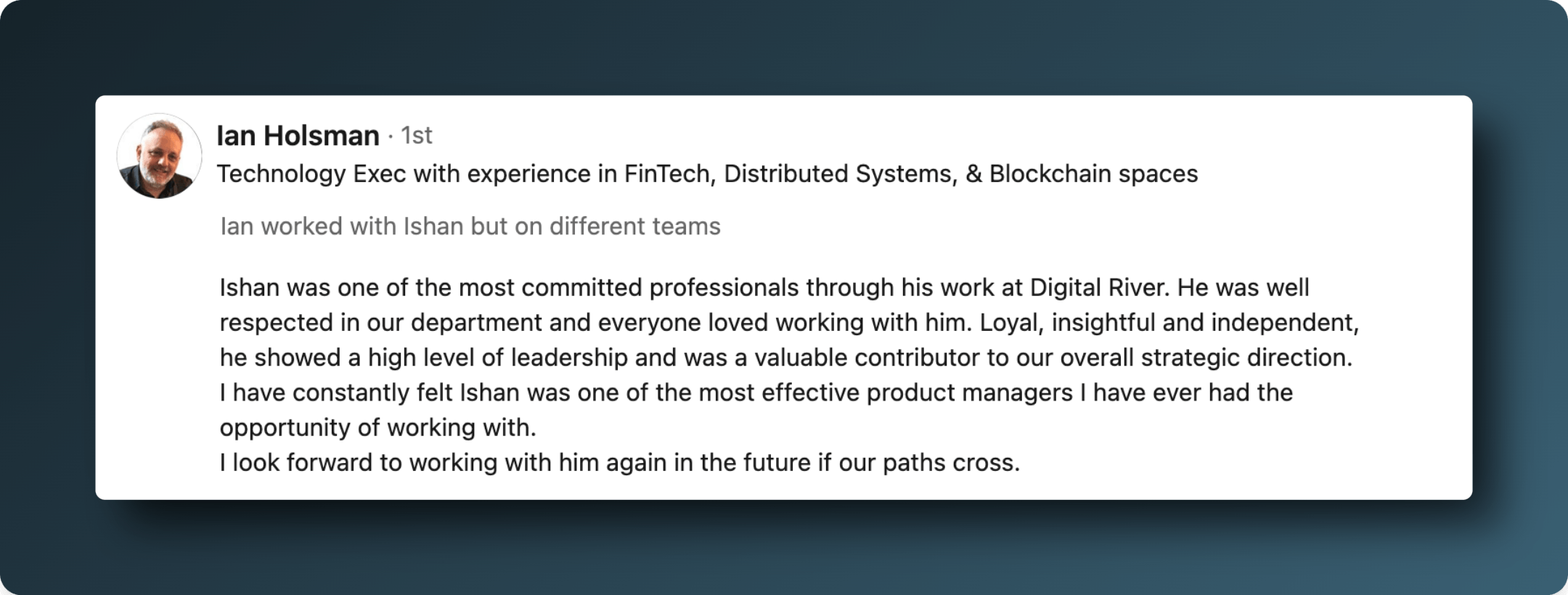Click Blockchain spaces in the headline
1568x595 pixels.
click(1093, 174)
